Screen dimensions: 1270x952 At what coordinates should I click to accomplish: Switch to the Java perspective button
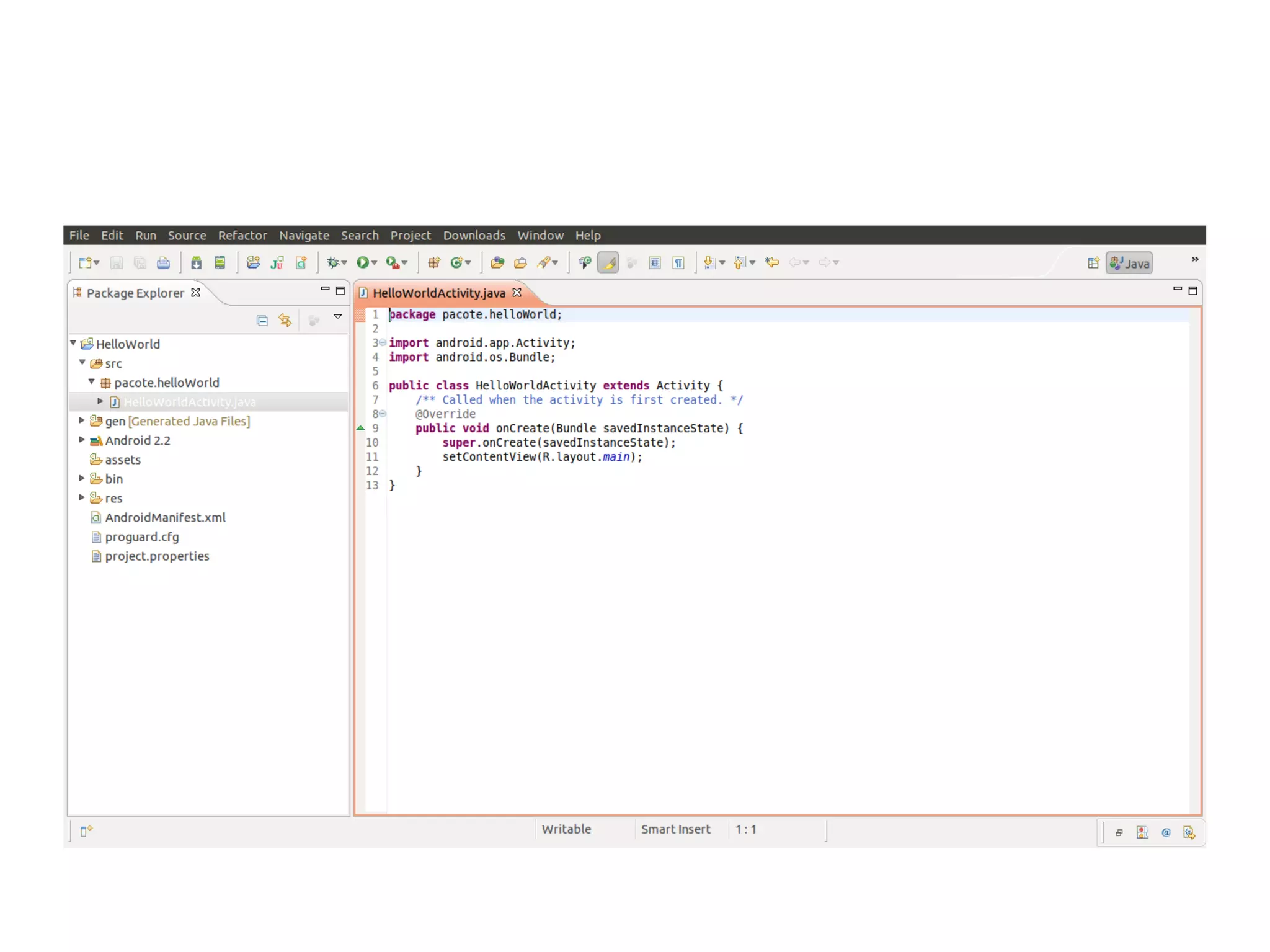[1129, 263]
